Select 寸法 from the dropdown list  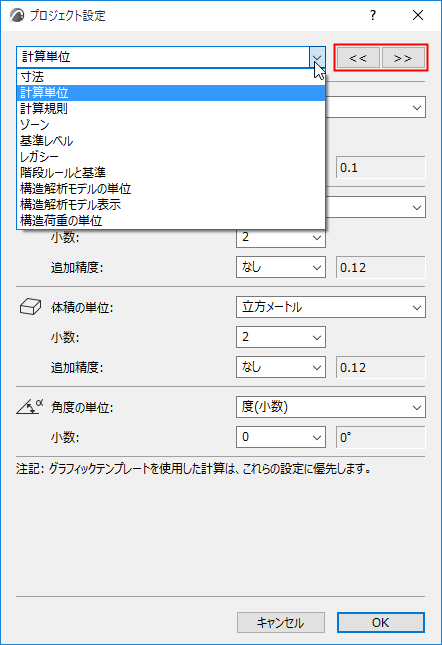(x=171, y=77)
